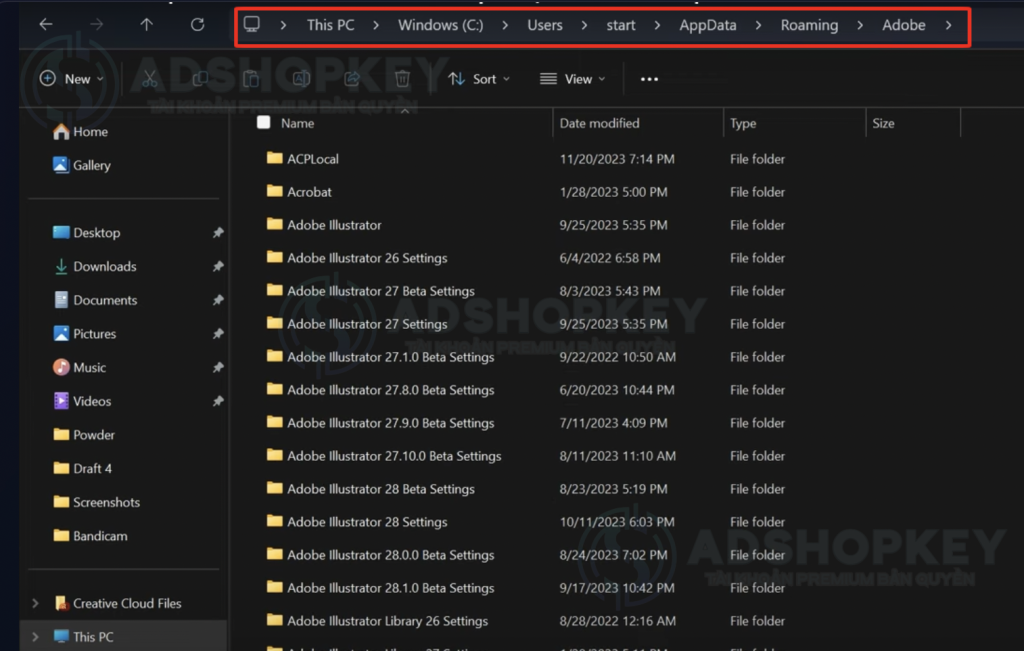Navigate to Users breadcrumb
1024x651 pixels.
tap(545, 25)
